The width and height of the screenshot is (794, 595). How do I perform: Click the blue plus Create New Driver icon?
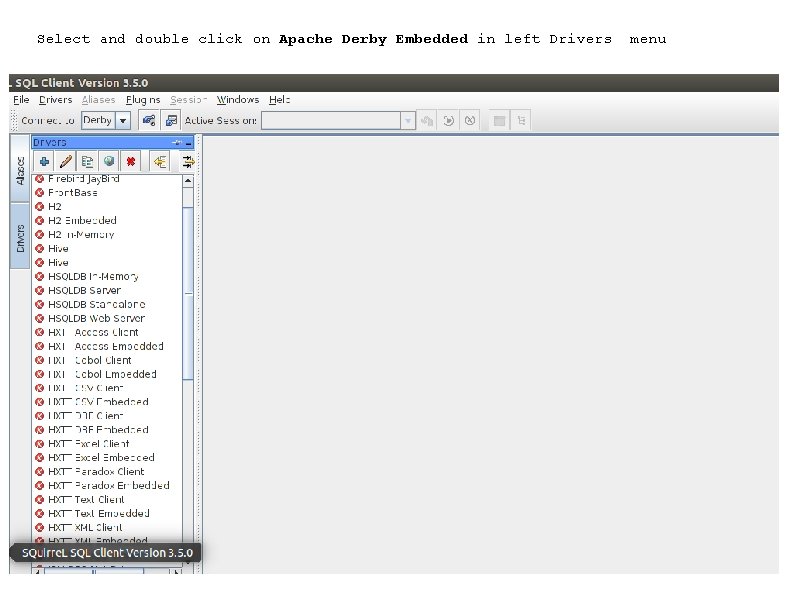[x=45, y=162]
